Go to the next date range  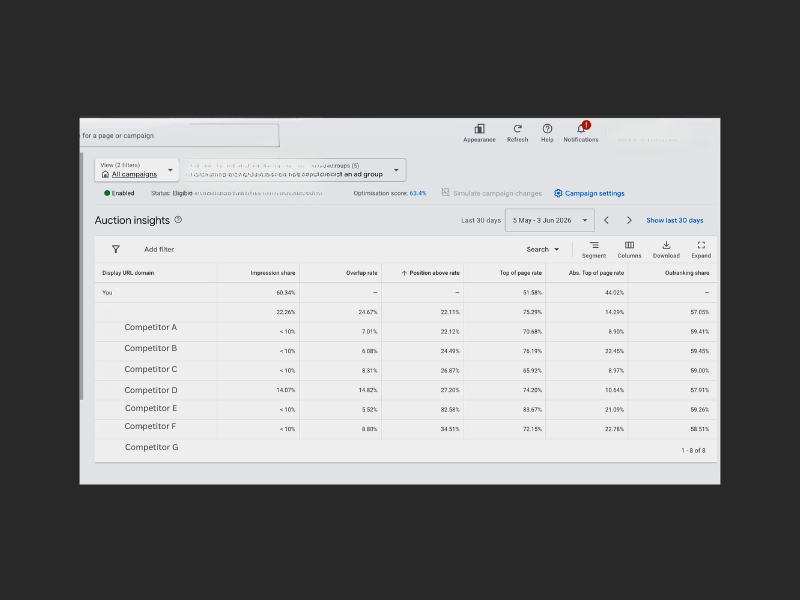point(629,220)
